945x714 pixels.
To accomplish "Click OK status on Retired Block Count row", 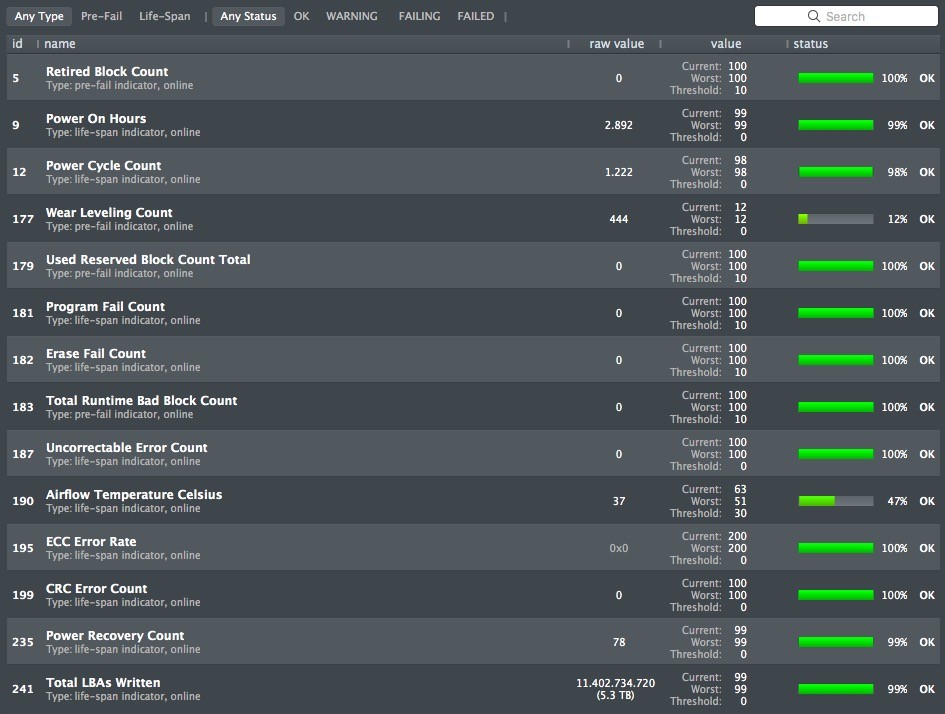I will (x=927, y=78).
